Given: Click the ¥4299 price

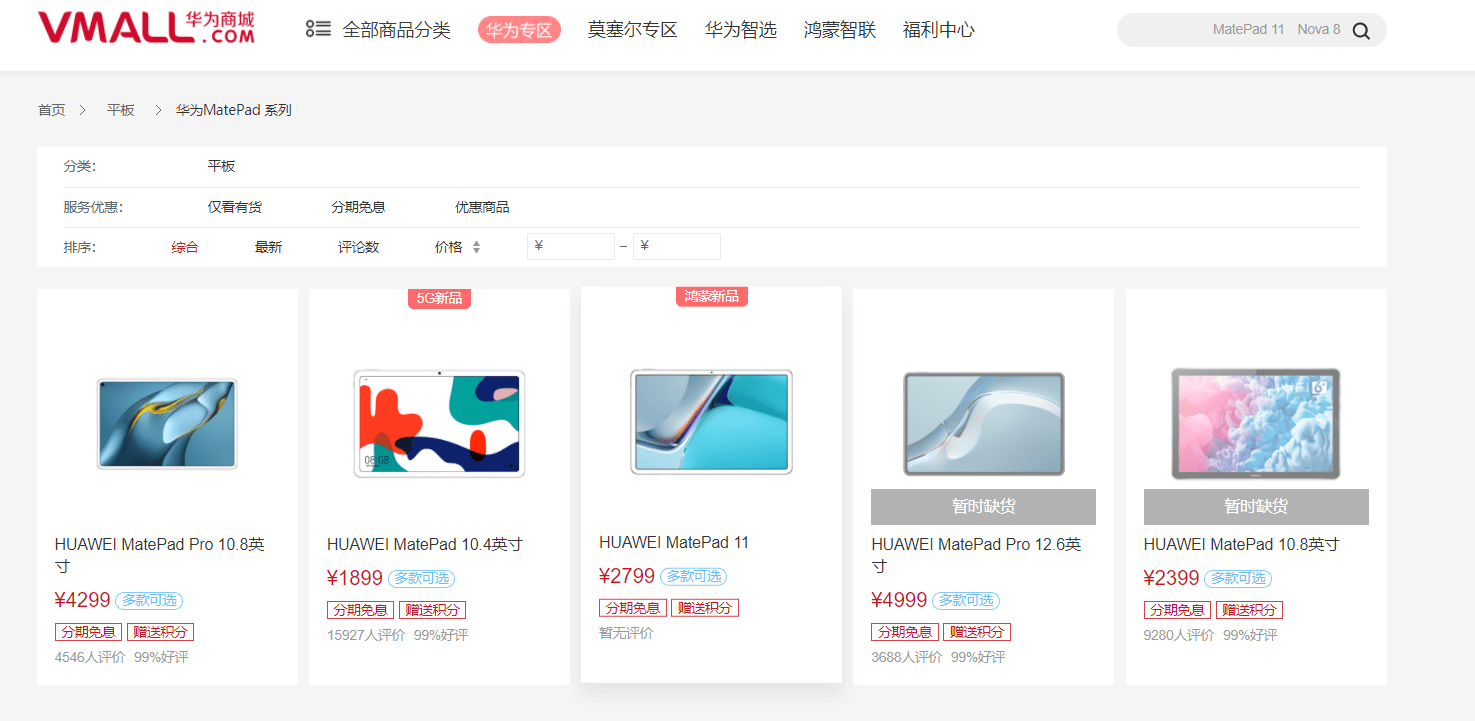Looking at the screenshot, I should point(82,600).
